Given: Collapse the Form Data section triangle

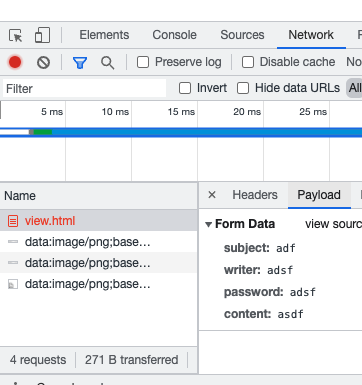Looking at the screenshot, I should [209, 224].
